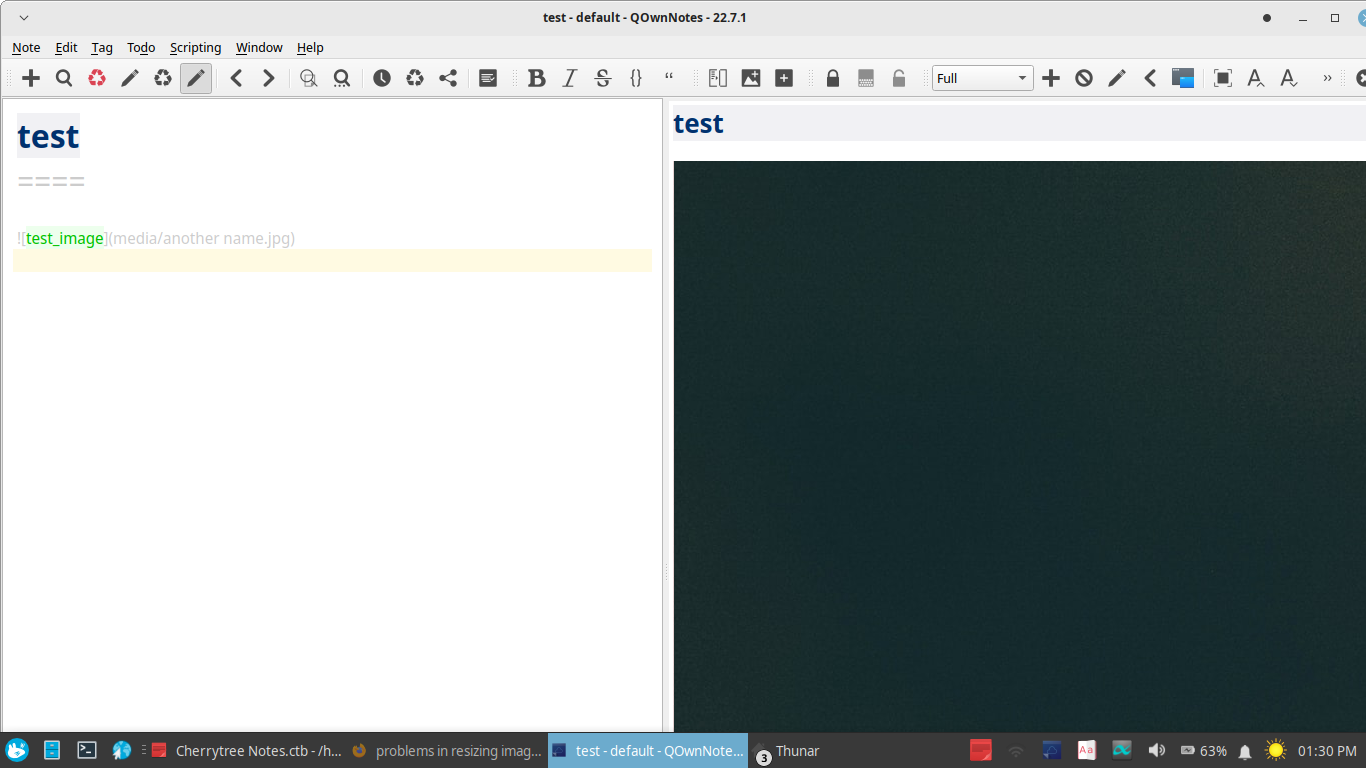Image resolution: width=1366 pixels, height=768 pixels.
Task: Open the terminal launcher in the taskbar
Action: click(x=87, y=750)
